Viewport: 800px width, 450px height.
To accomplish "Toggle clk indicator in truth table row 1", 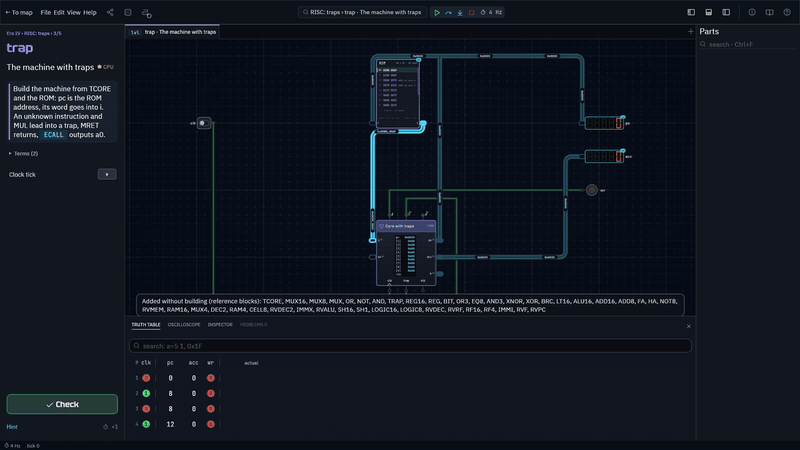I will point(146,378).
